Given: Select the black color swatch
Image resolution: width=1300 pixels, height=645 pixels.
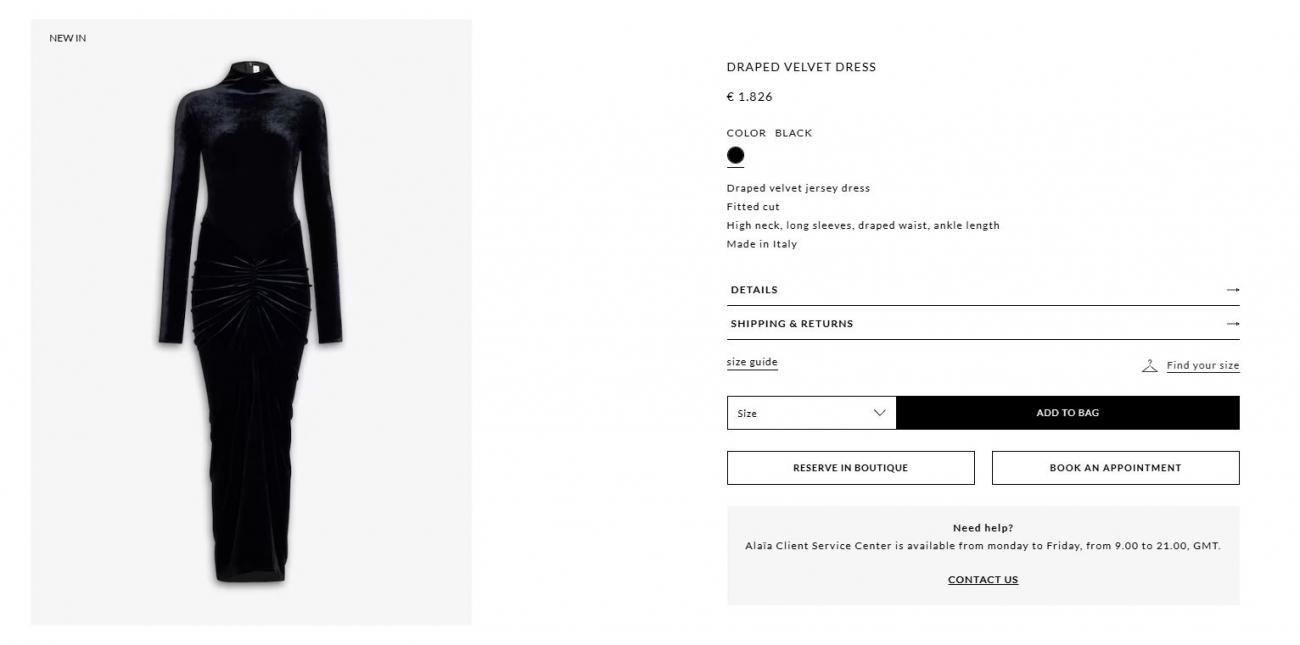Looking at the screenshot, I should (x=735, y=155).
